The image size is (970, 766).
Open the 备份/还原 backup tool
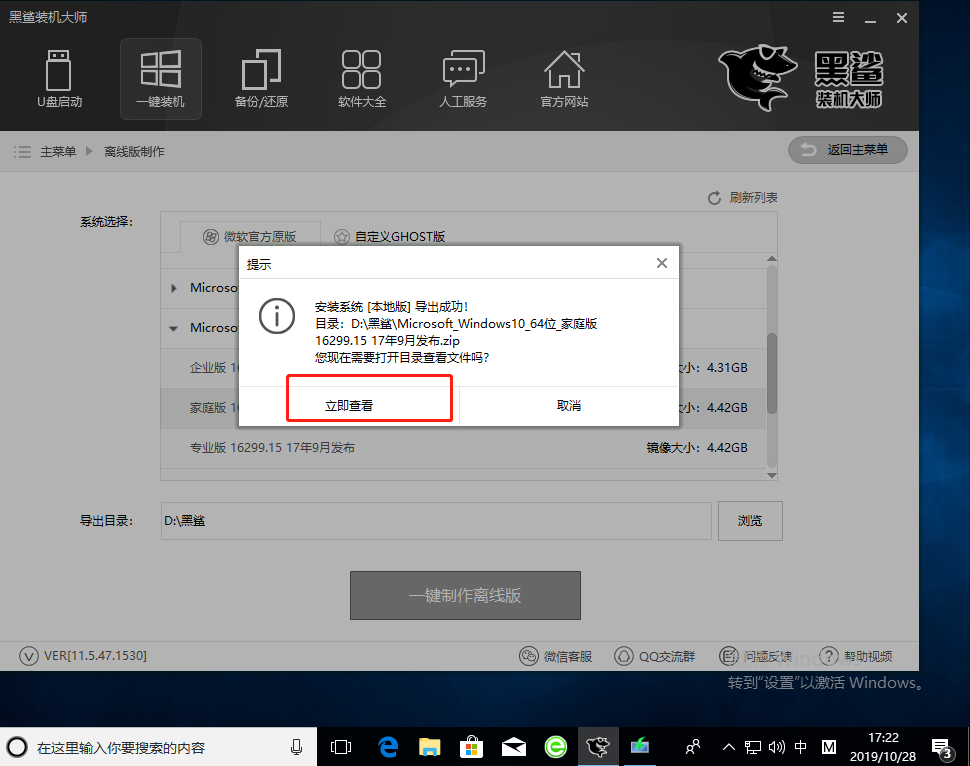(x=261, y=79)
